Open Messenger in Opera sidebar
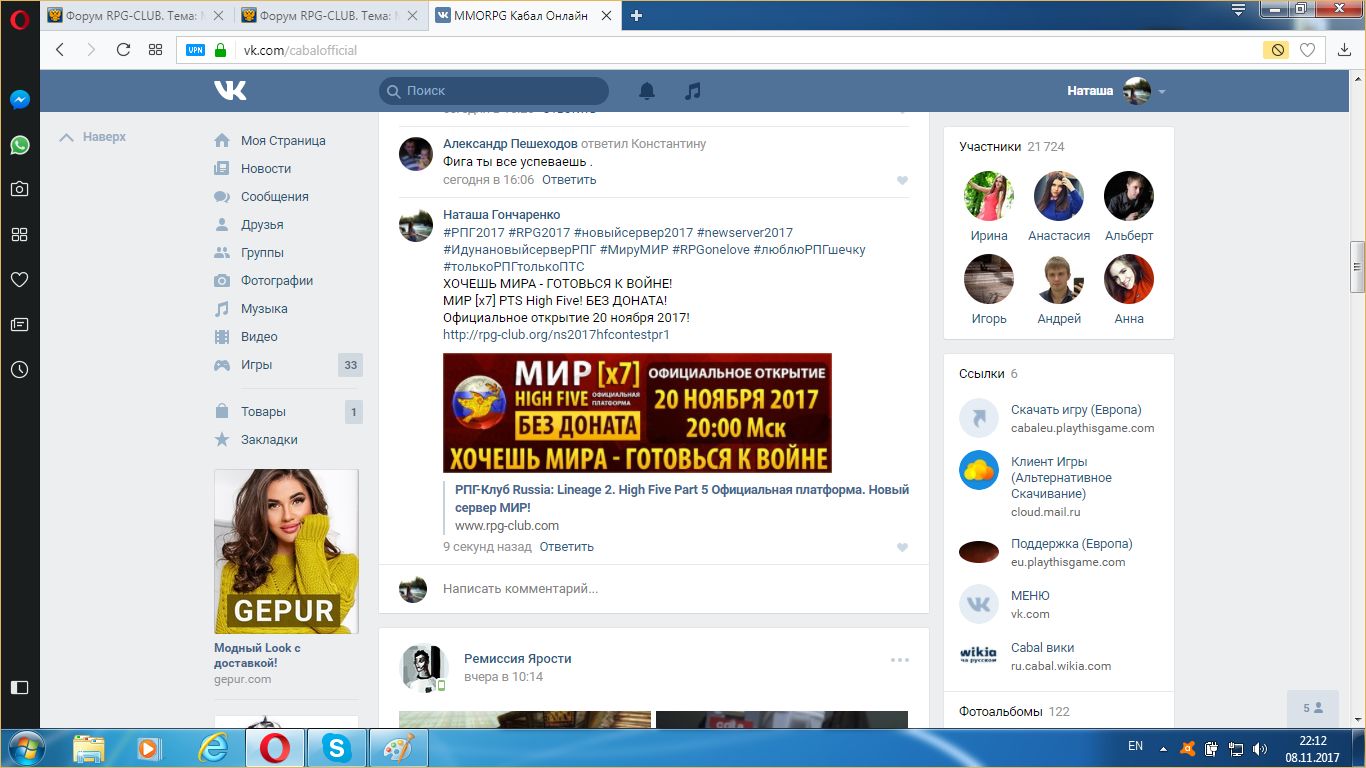 [x=19, y=100]
